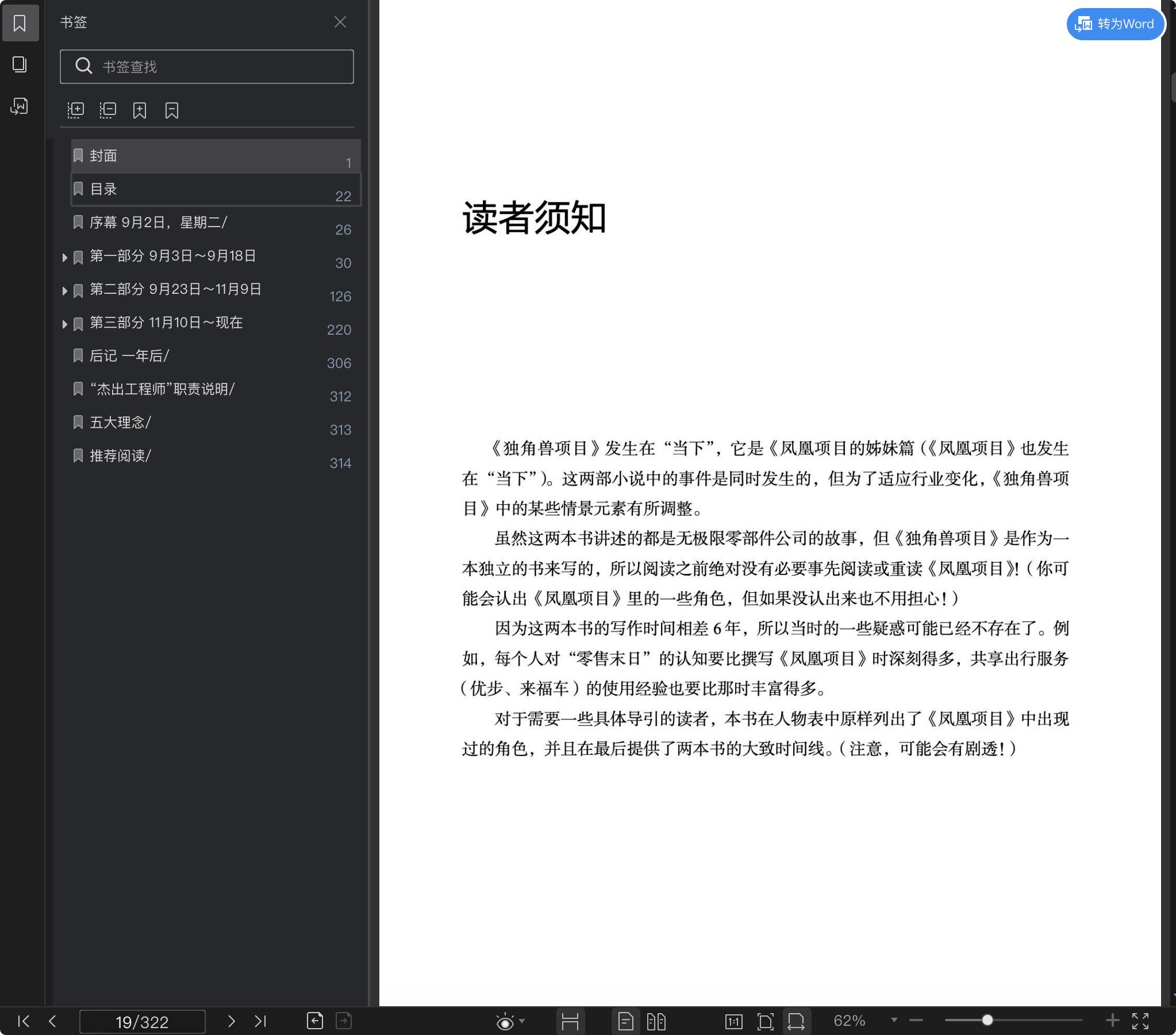Jump to last page icon

click(260, 1021)
